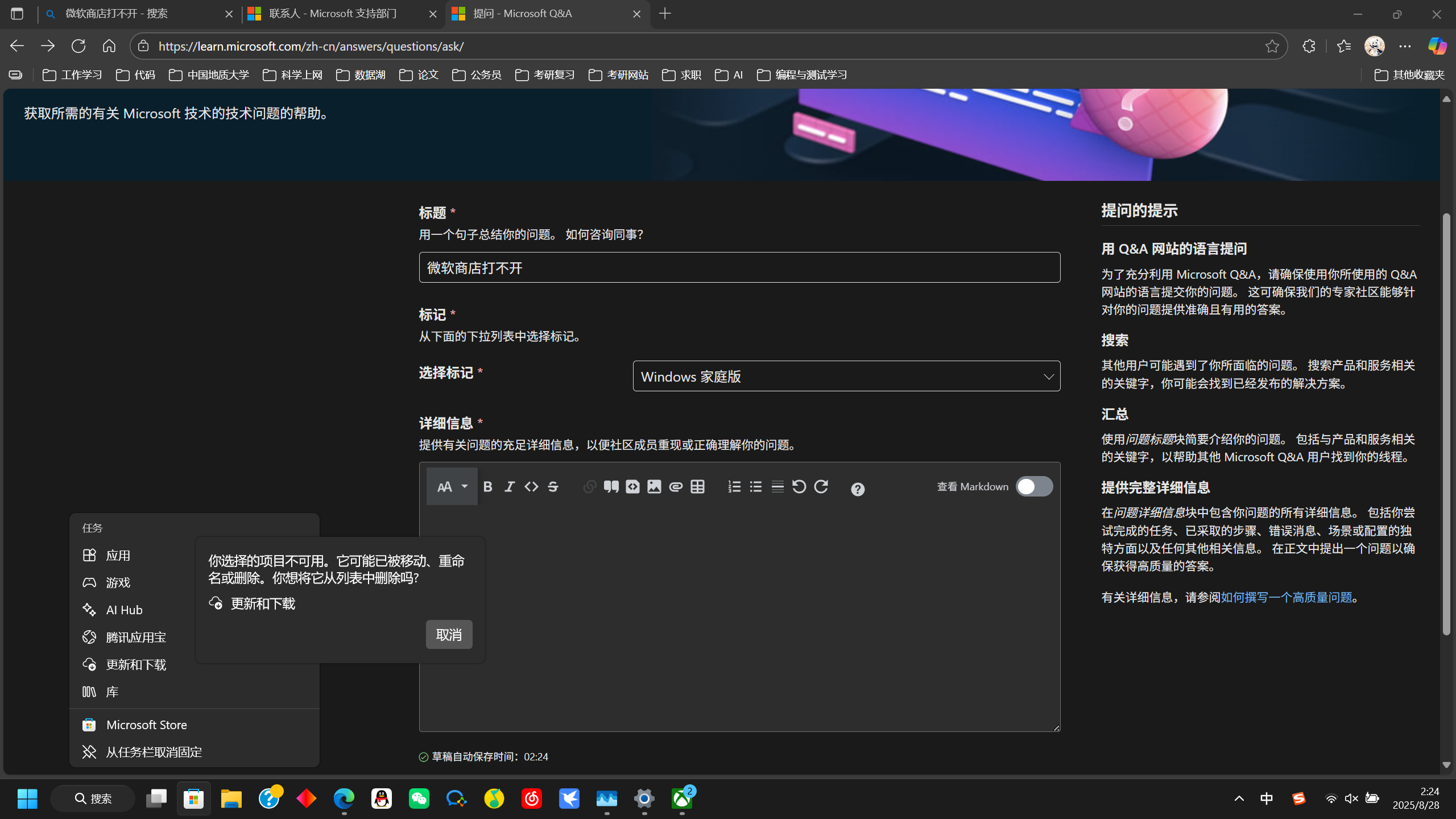The height and width of the screenshot is (819, 1456).
Task: Open Edge tab actions menu
Action: 17,14
